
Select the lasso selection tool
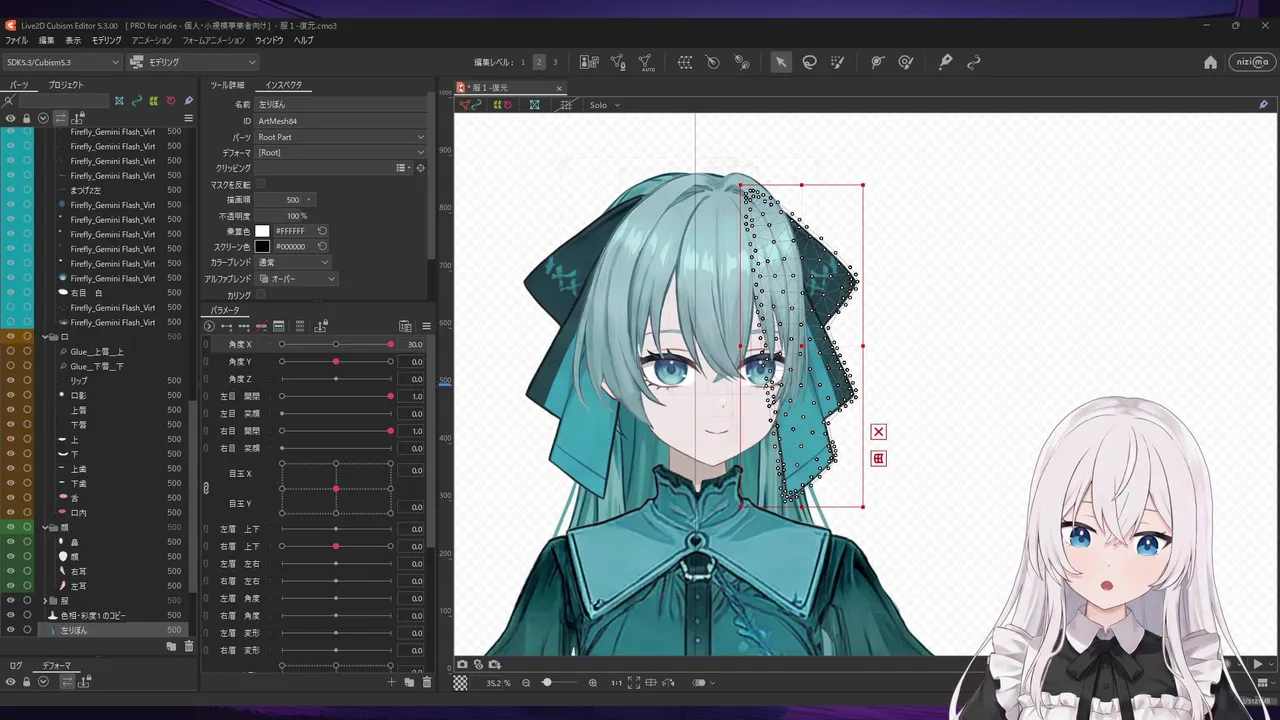[x=809, y=62]
